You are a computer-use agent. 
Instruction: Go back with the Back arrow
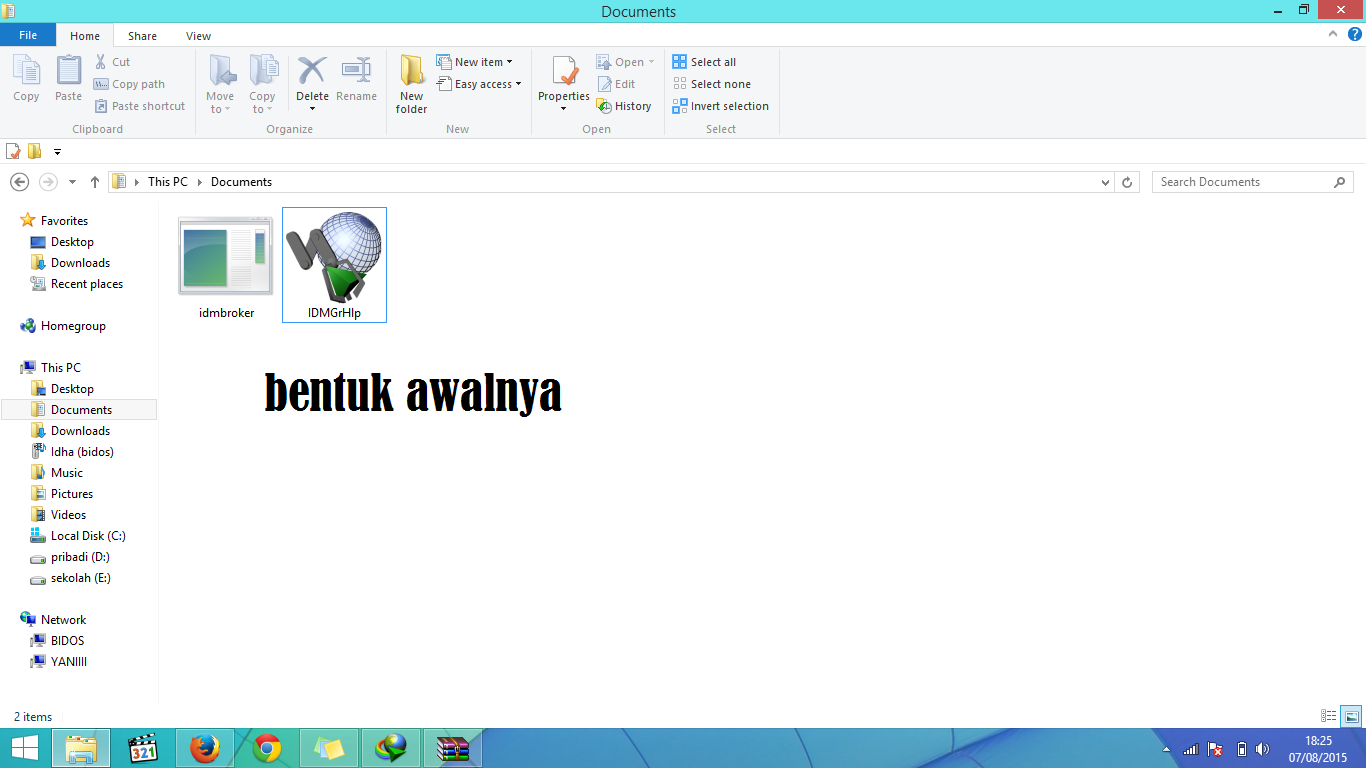pos(19,182)
